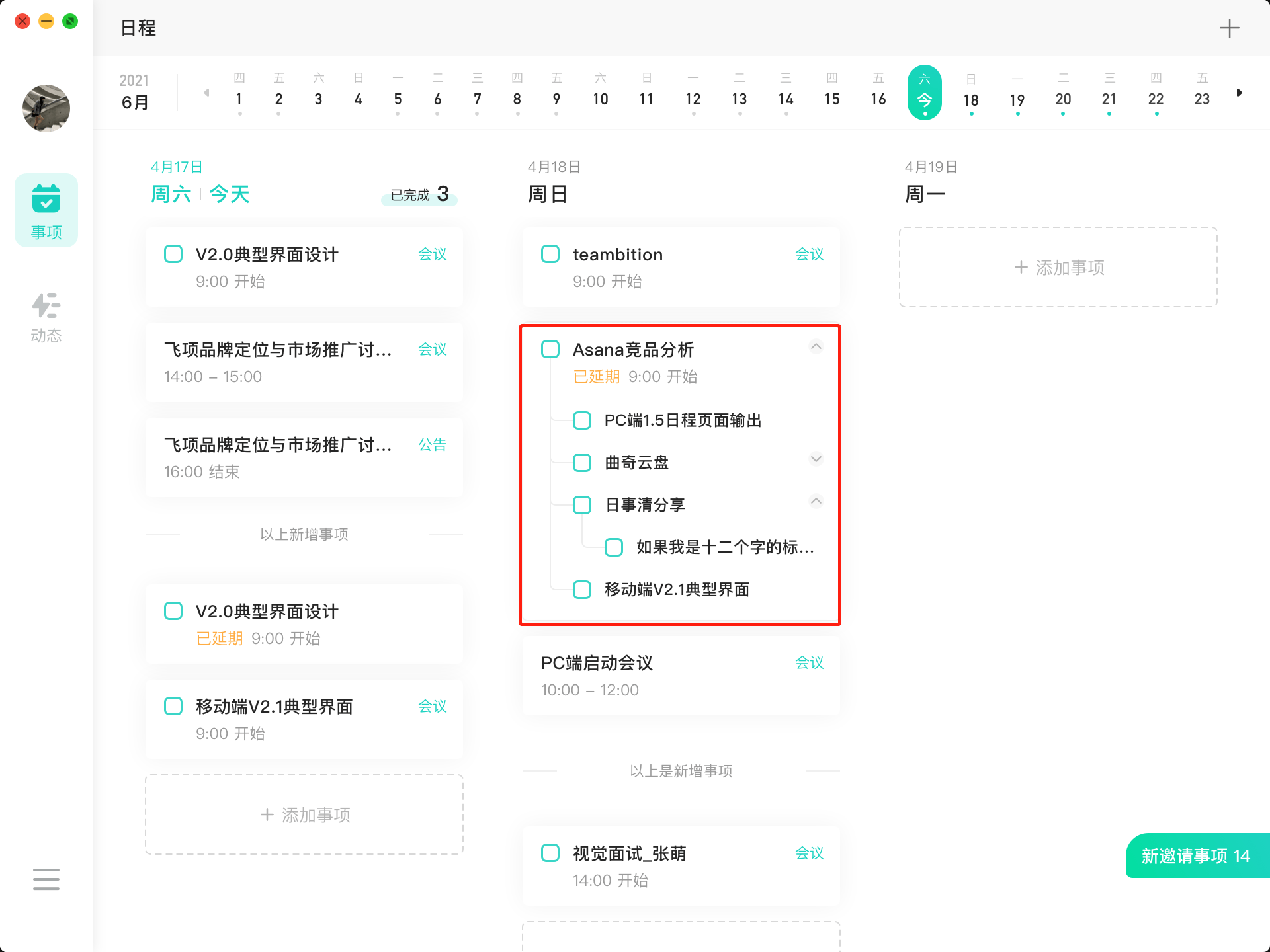Check off the teambition task
1270x952 pixels.
coord(550,255)
